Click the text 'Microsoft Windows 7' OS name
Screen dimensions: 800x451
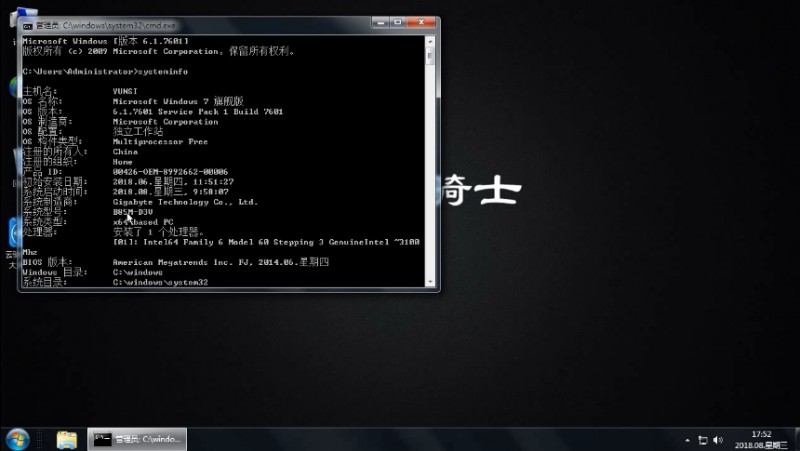coord(160,102)
